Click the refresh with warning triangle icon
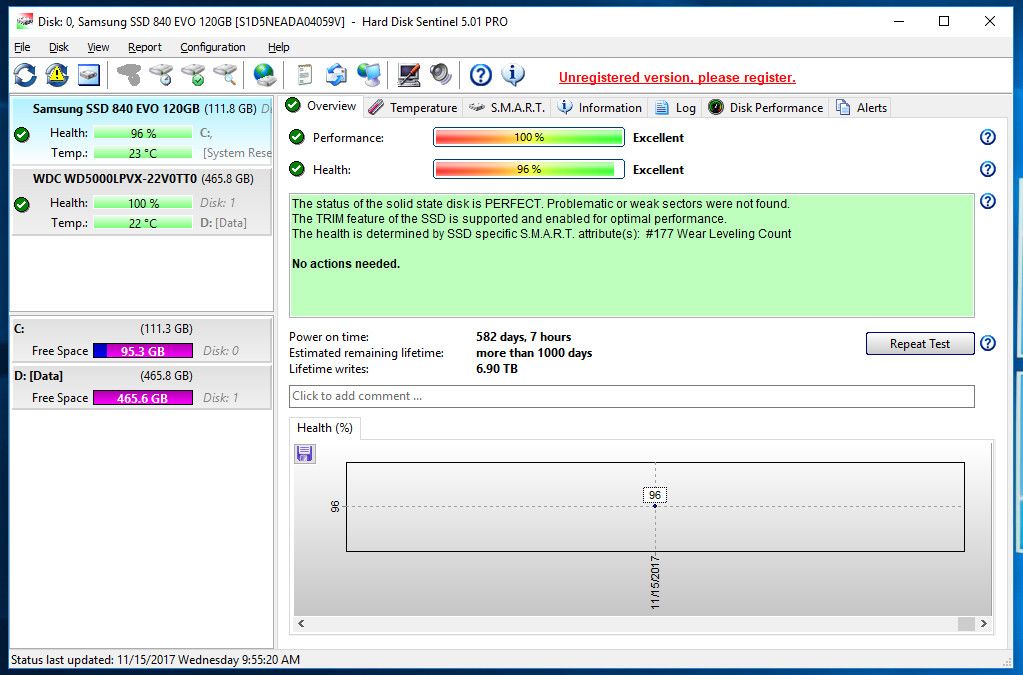 [57, 75]
